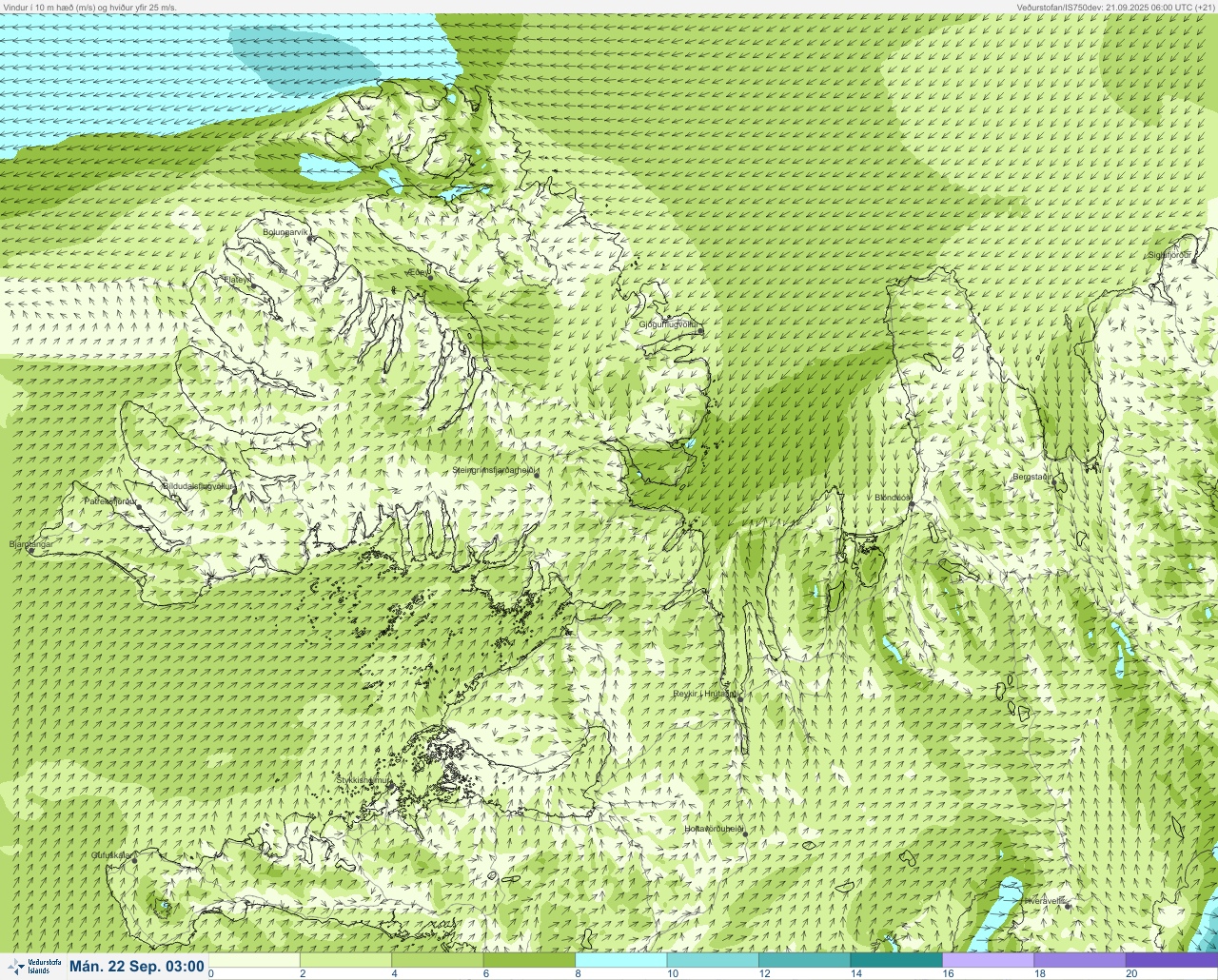Select the 0–2 m/s pale yellow legend swatch
The height and width of the screenshot is (980, 1218).
[x=254, y=959]
